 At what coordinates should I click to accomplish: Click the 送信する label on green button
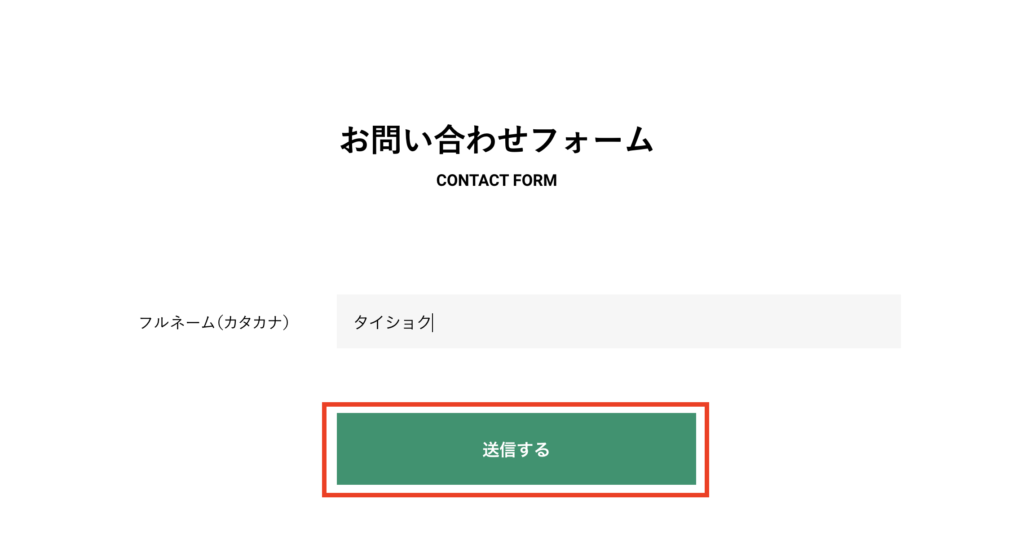[x=516, y=450]
